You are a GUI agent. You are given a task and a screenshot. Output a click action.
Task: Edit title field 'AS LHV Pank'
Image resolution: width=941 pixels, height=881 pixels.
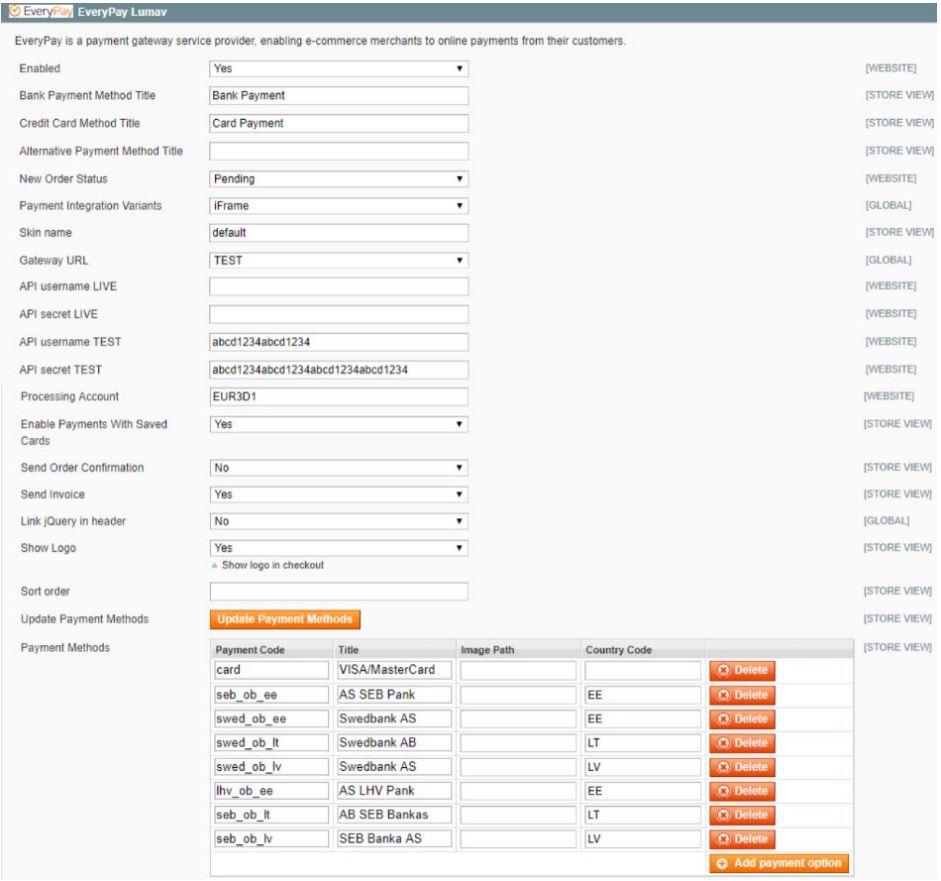tap(394, 791)
